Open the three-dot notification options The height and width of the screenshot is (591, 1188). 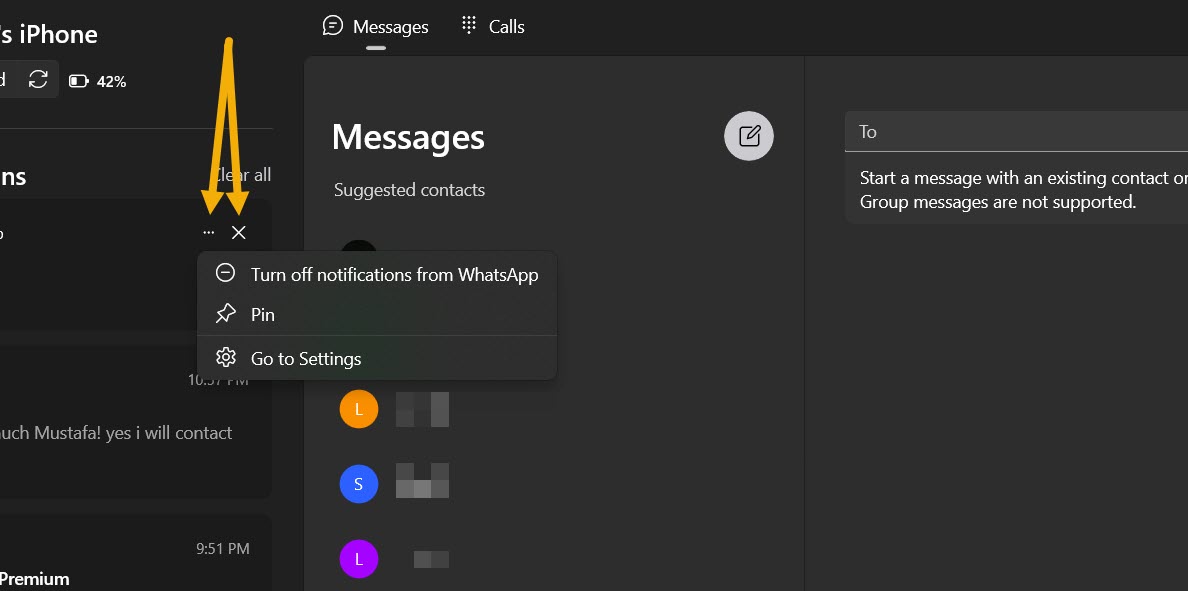click(208, 233)
